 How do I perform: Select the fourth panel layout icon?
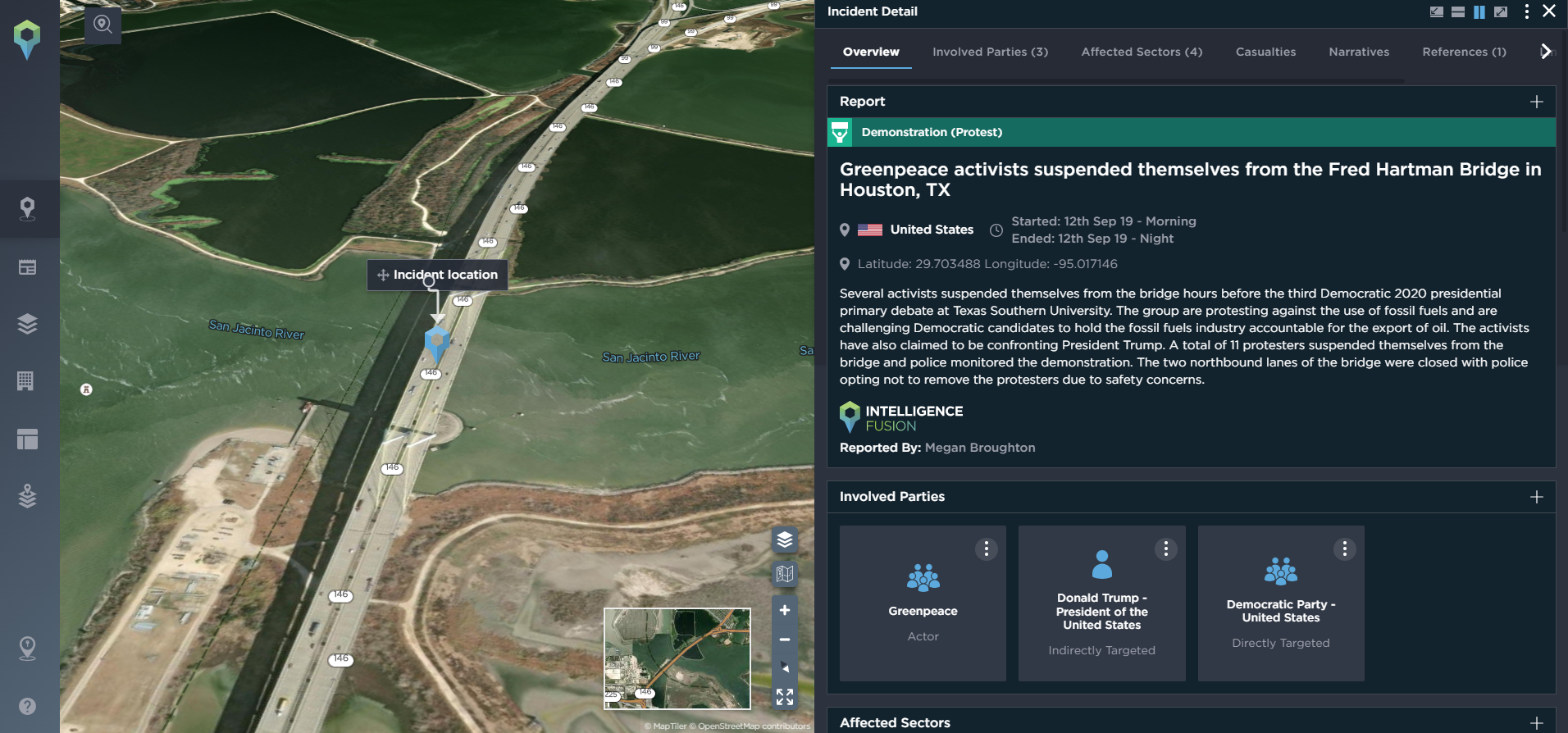pyautogui.click(x=1501, y=11)
